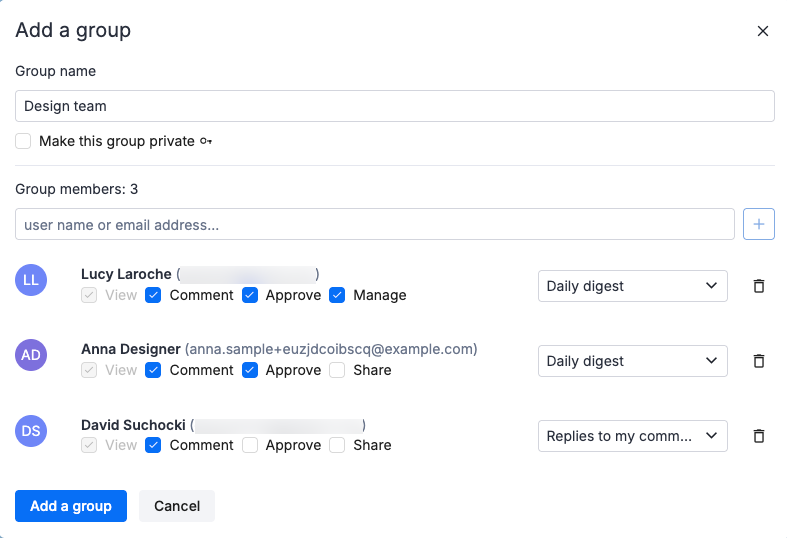Enable Make this group private checkbox
The width and height of the screenshot is (787, 538).
click(x=23, y=141)
